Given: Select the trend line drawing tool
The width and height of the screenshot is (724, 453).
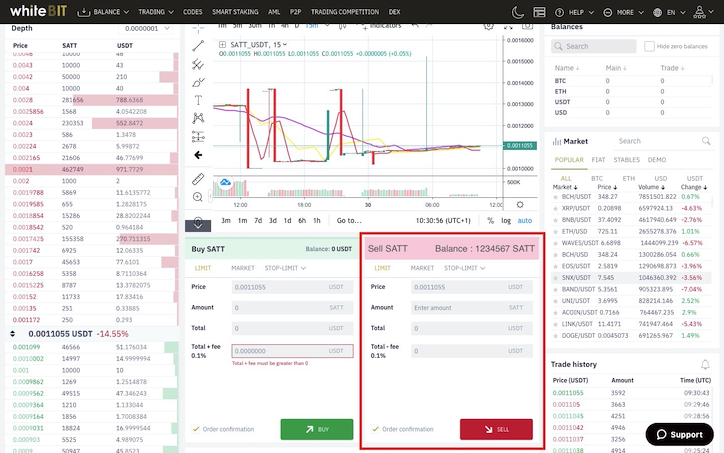Looking at the screenshot, I should (198, 46).
